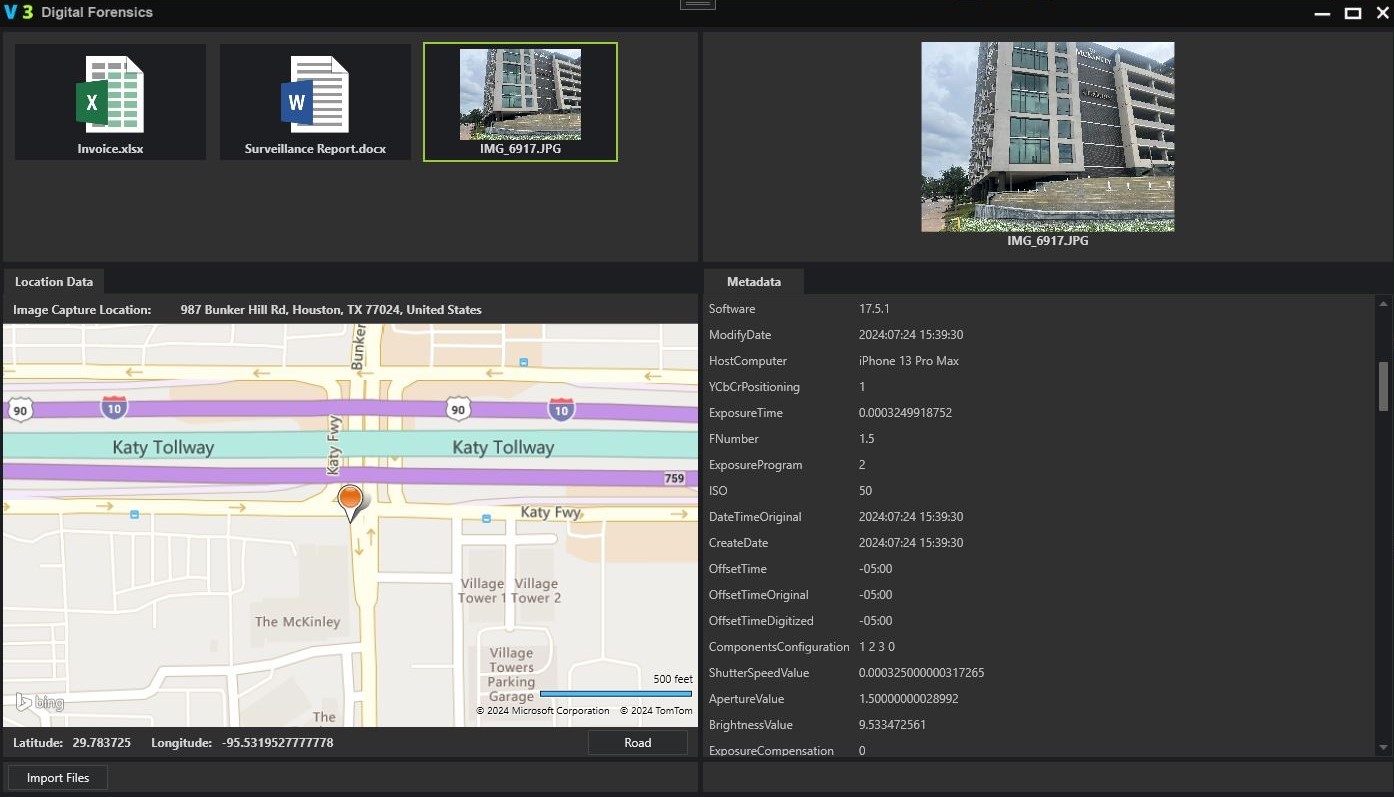The image size is (1394, 797).
Task: Click the large IMG_6917.JPG preview image
Action: tap(1047, 137)
